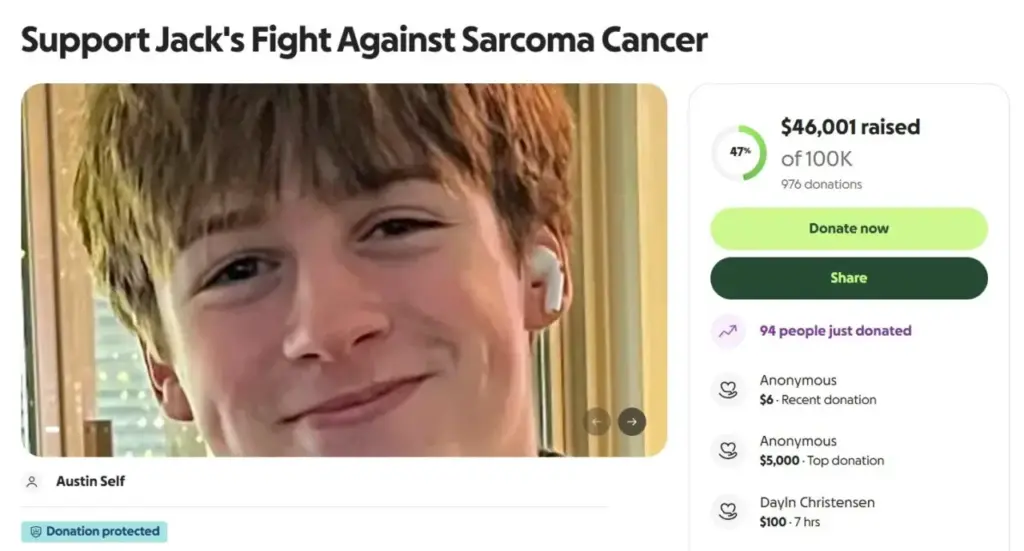Viewport: 1024px width, 551px height.
Task: Click the Support Jack's Fight fundraiser title
Action: point(364,40)
